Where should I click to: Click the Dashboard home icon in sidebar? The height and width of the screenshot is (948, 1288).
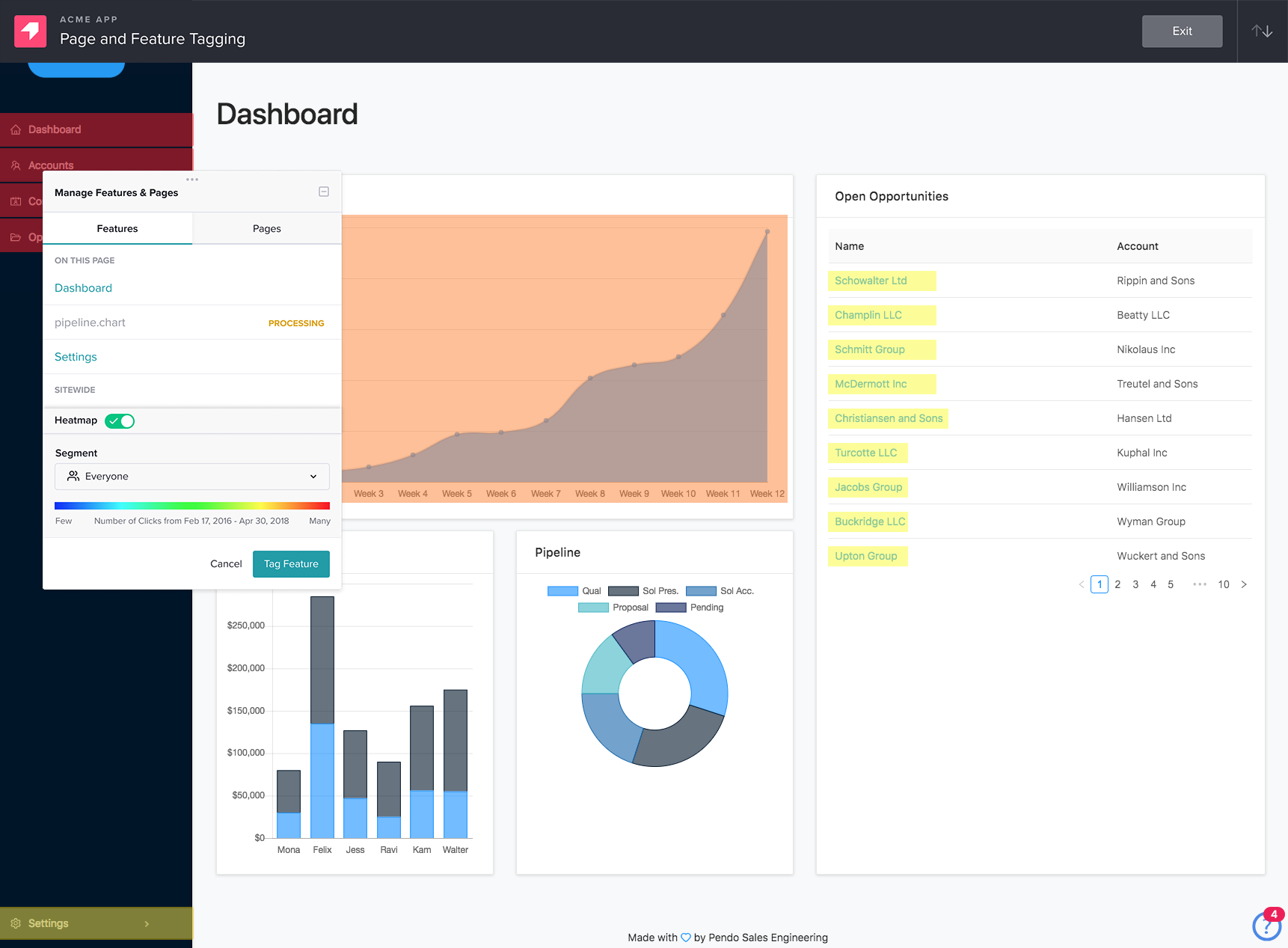(x=16, y=129)
